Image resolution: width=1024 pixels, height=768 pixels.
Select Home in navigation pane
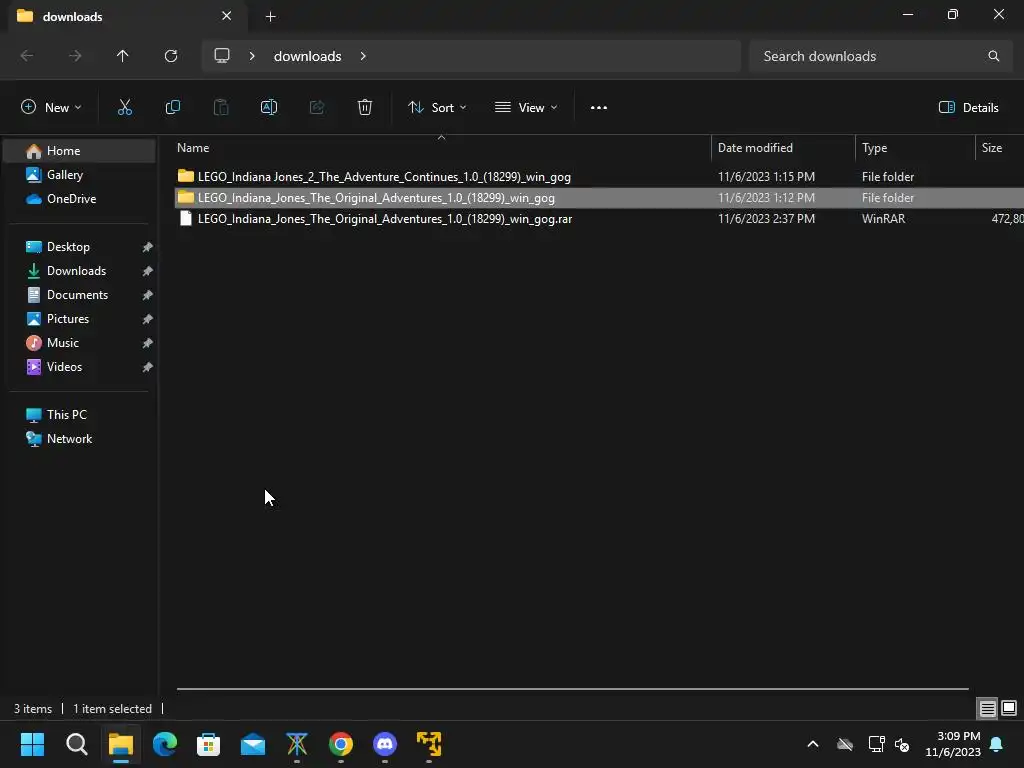[80, 151]
